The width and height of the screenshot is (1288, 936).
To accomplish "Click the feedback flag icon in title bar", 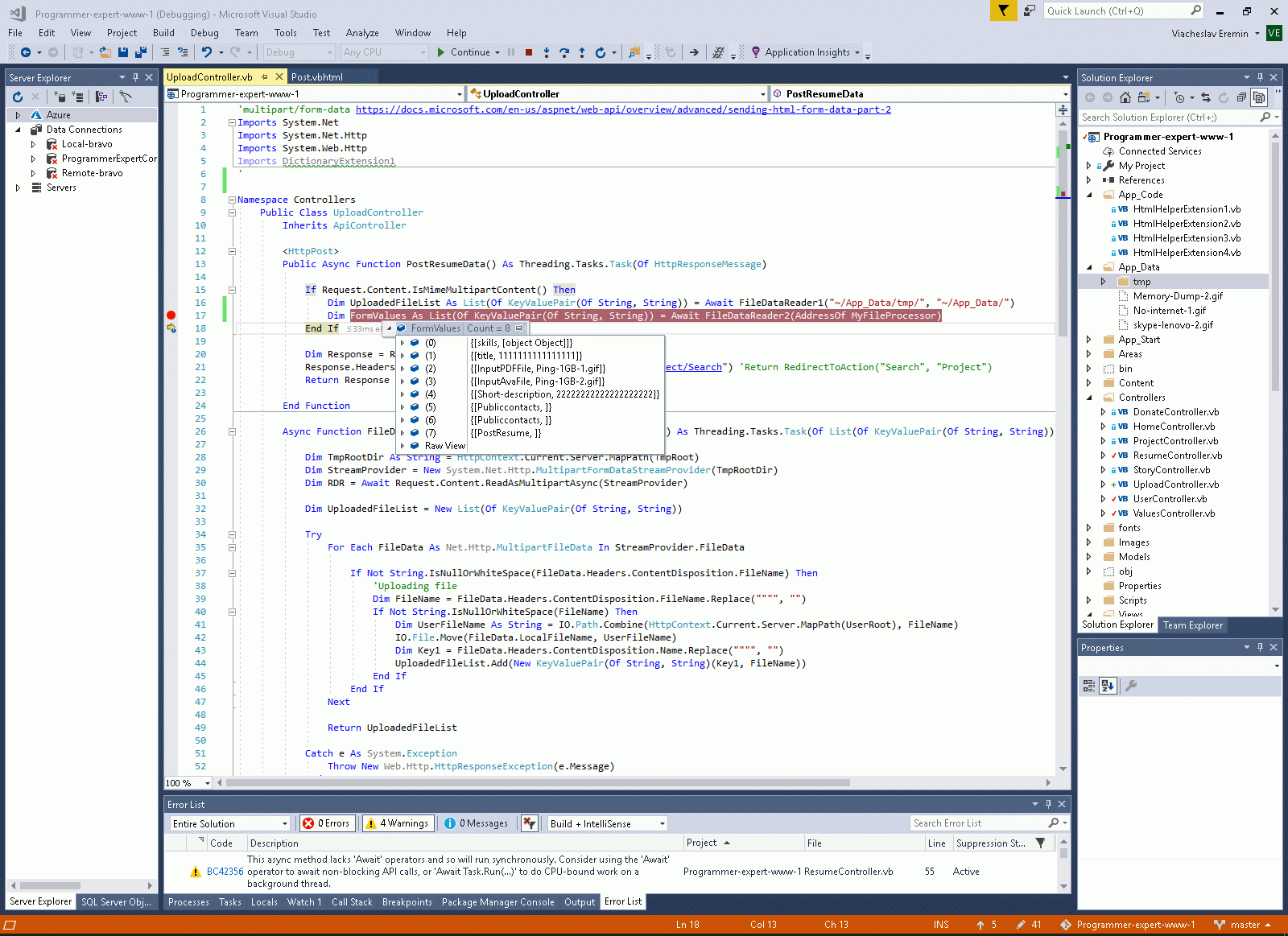I will pos(1003,10).
